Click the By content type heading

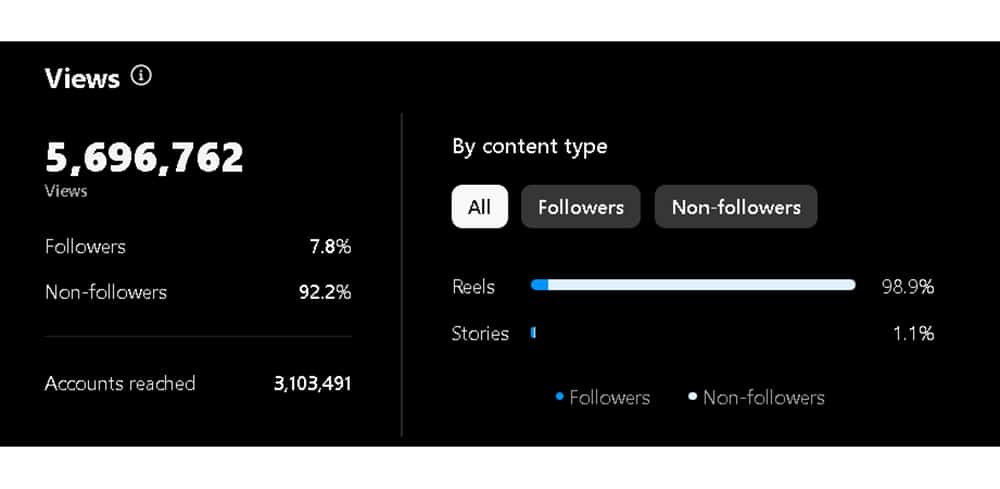(530, 147)
